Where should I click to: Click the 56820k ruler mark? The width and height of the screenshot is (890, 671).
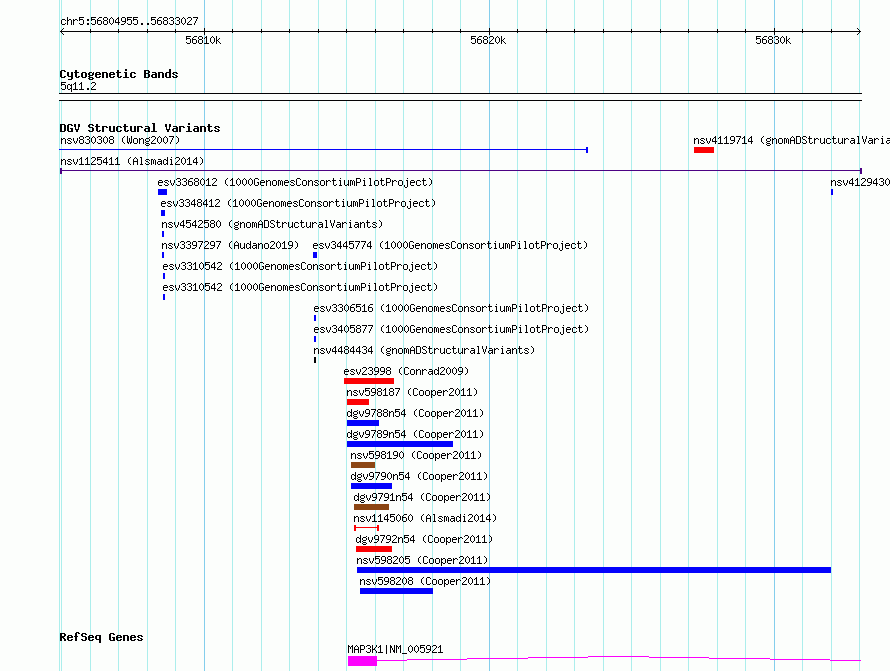[488, 40]
